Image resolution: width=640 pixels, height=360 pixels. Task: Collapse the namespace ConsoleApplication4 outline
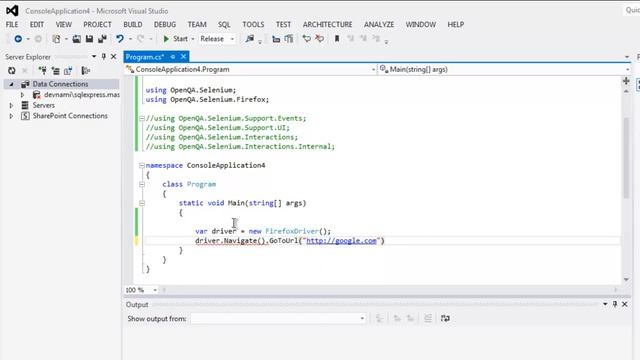point(142,165)
